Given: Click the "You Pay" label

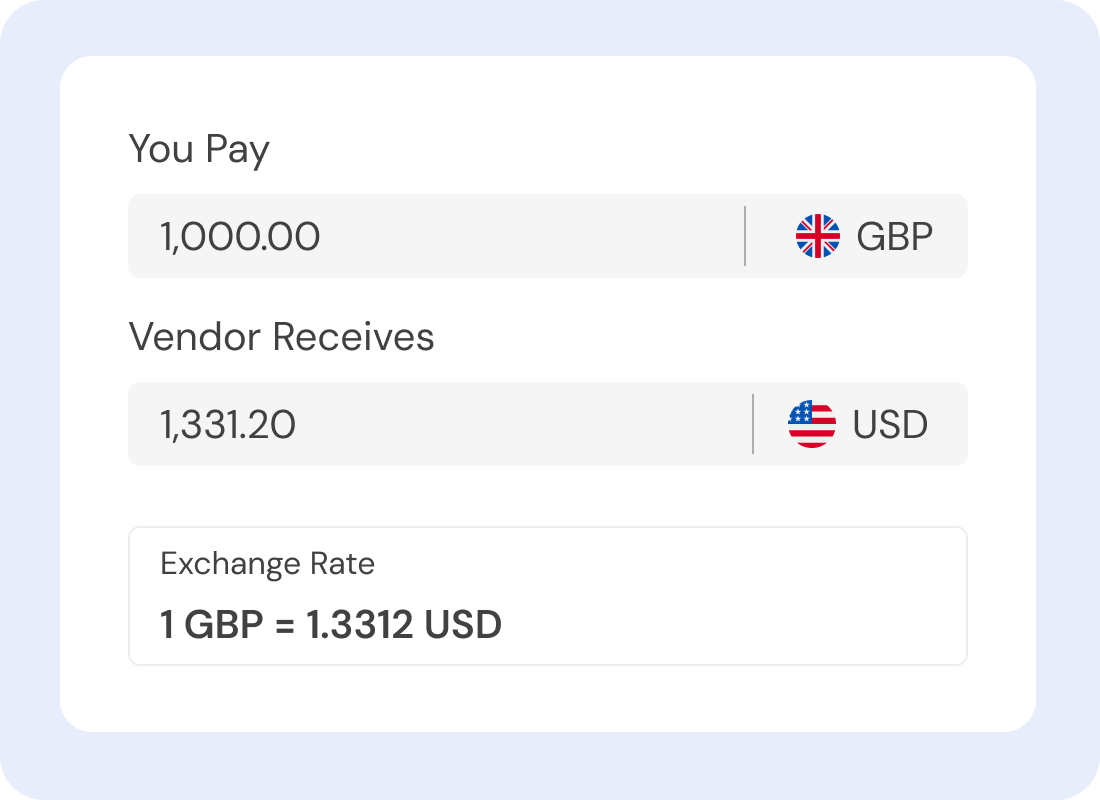Looking at the screenshot, I should click(x=199, y=150).
